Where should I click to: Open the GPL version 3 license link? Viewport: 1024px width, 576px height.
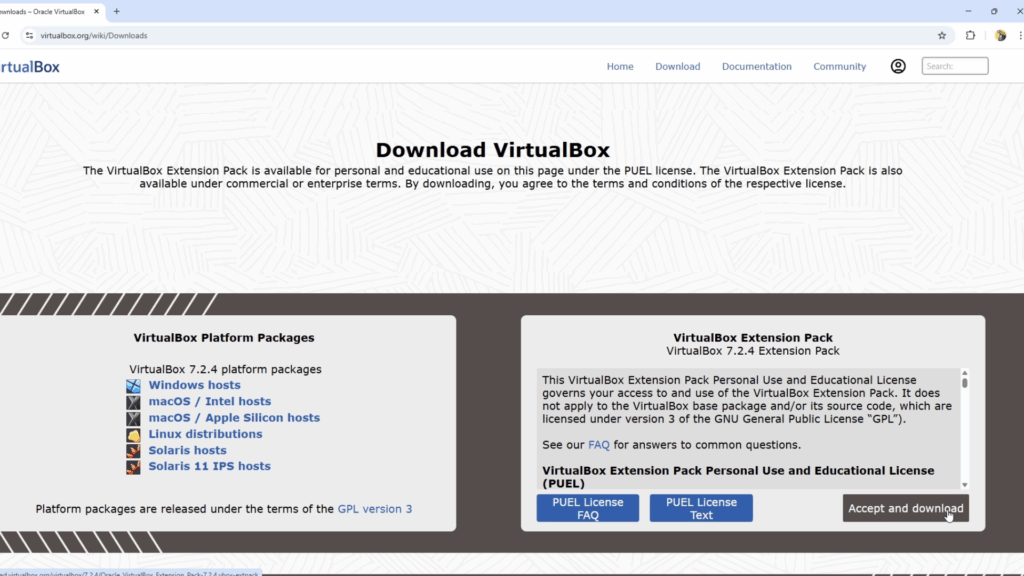click(375, 508)
